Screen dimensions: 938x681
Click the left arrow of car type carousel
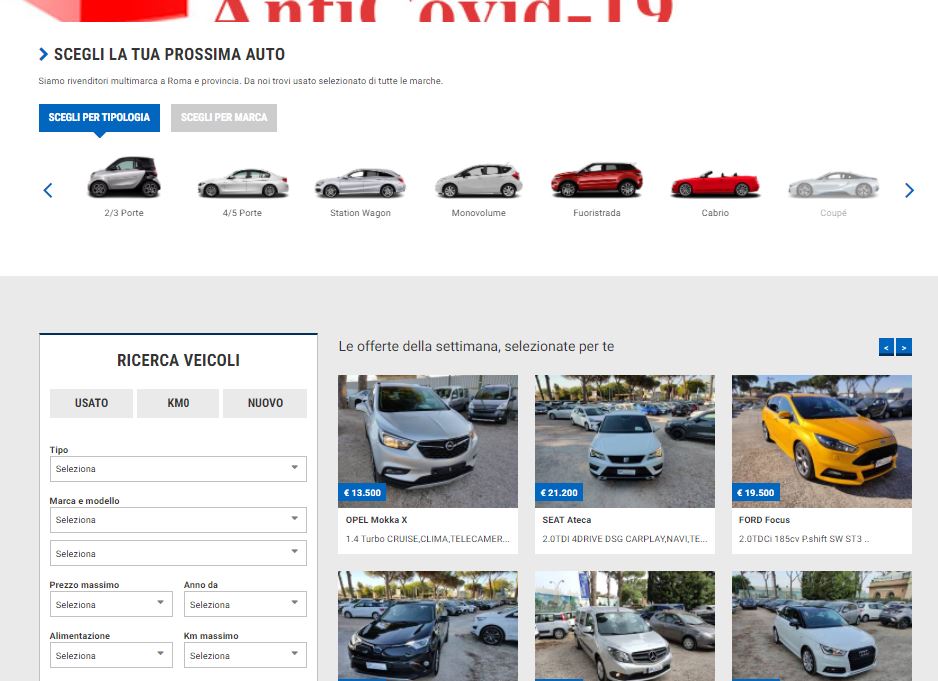48,190
